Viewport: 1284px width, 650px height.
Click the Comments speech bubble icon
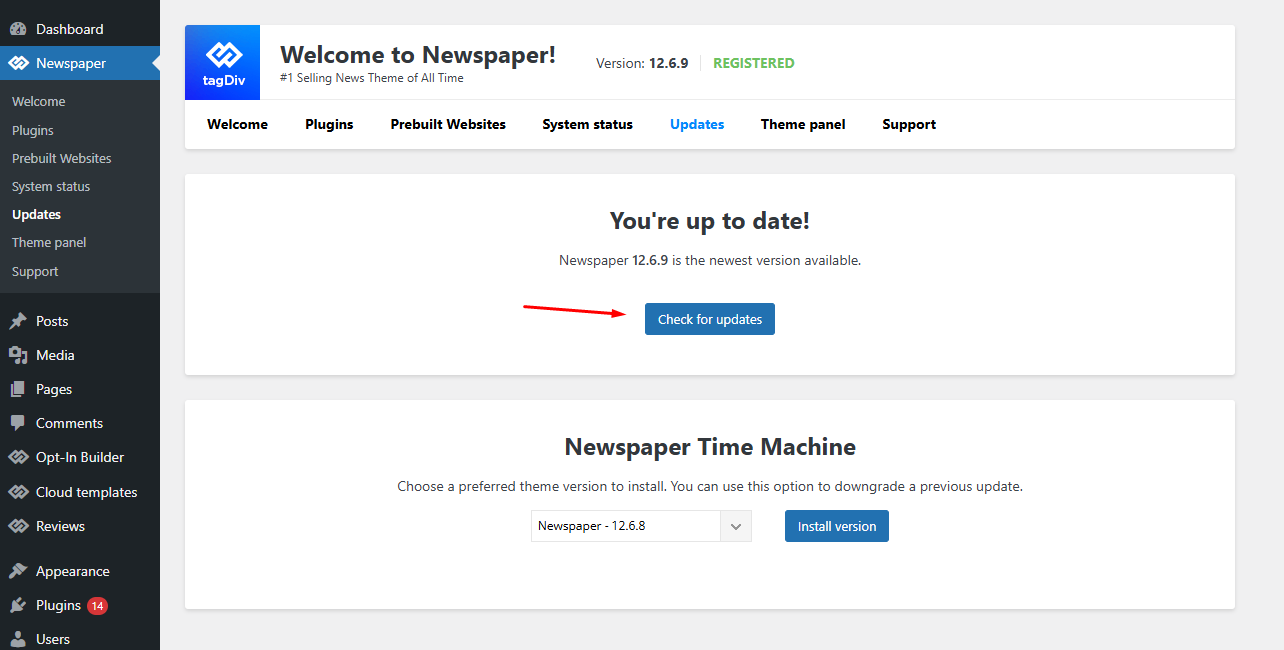pyautogui.click(x=18, y=423)
